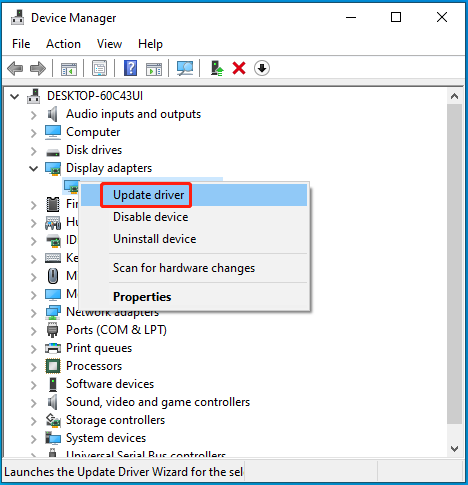Click the Processors chip icon
The image size is (468, 485).
coord(53,366)
